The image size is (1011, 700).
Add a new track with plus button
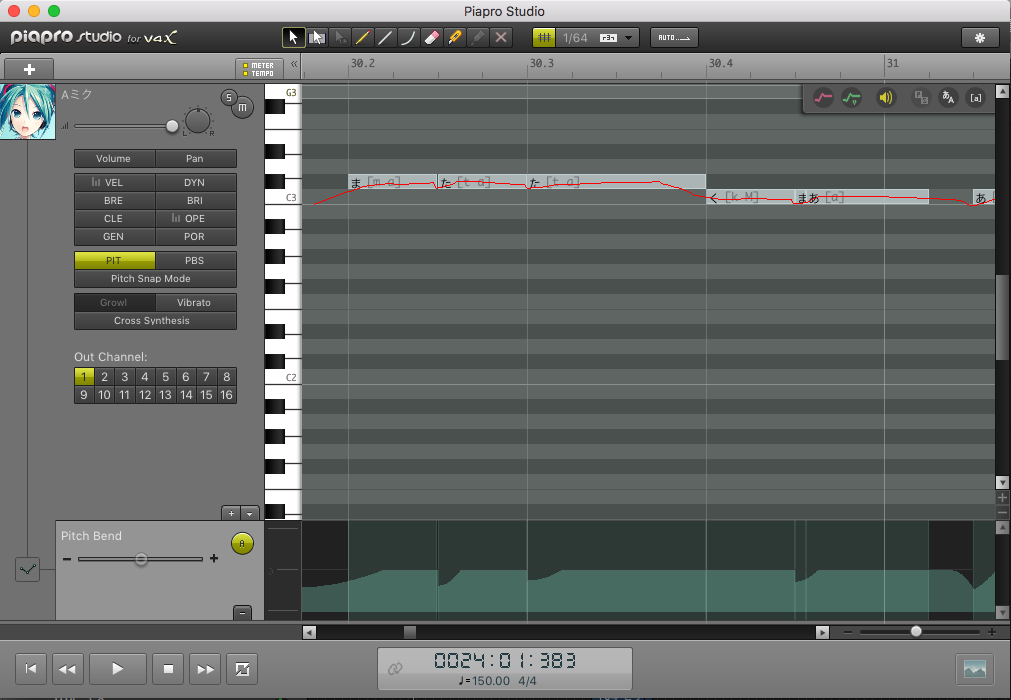coord(29,69)
